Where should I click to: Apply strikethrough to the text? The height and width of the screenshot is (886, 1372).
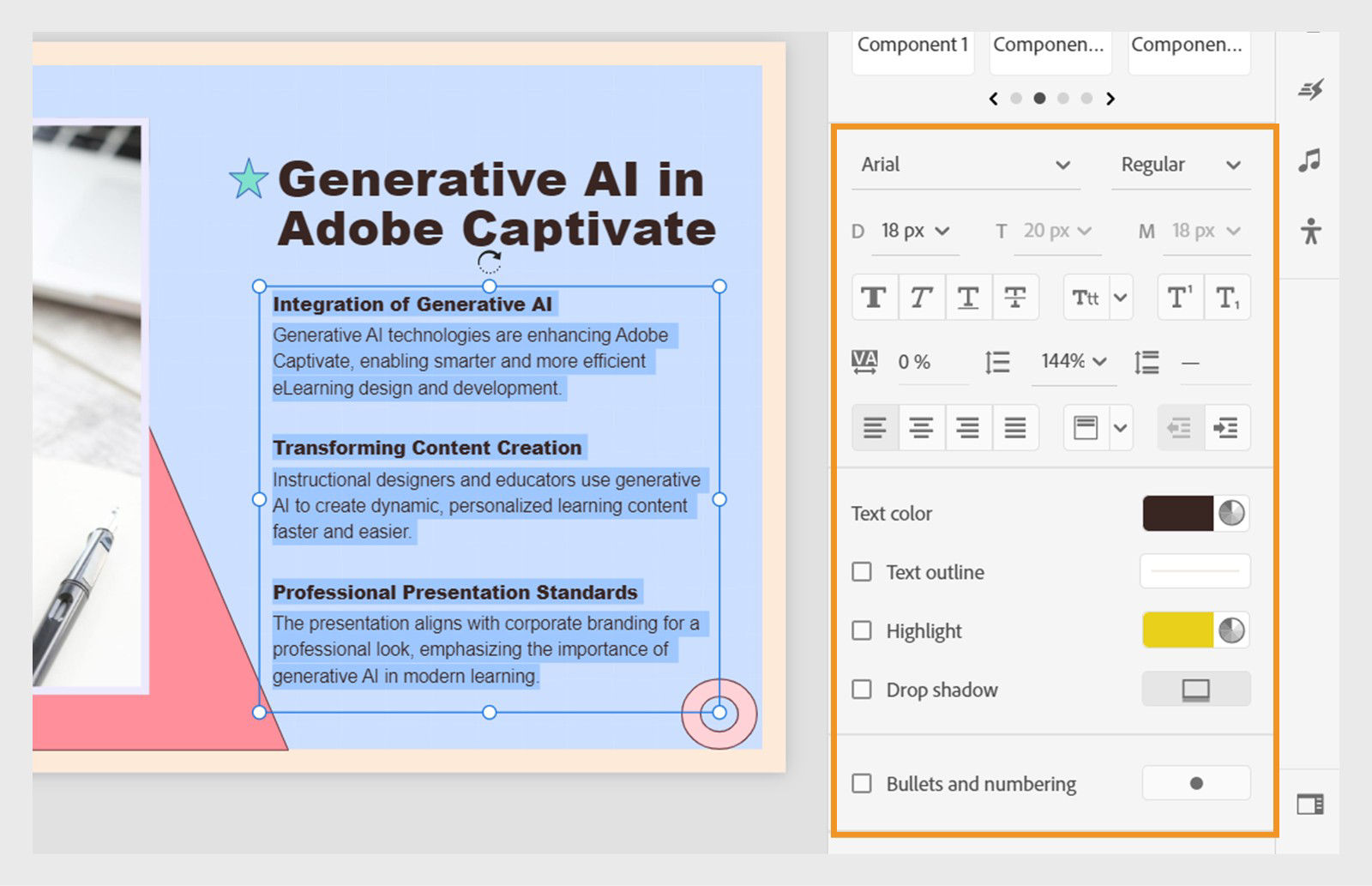pyautogui.click(x=1015, y=298)
